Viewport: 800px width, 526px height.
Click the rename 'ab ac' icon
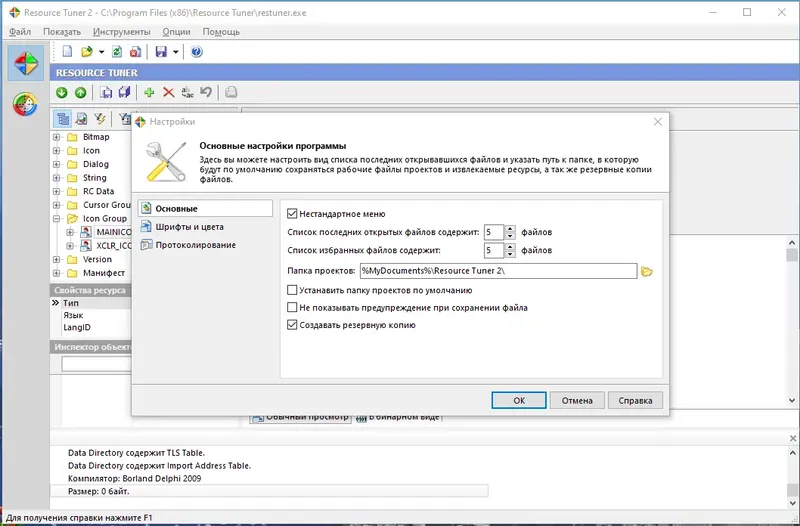point(187,92)
